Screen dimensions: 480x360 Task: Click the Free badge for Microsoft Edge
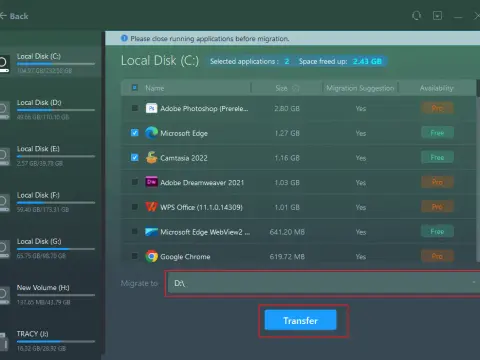click(437, 133)
